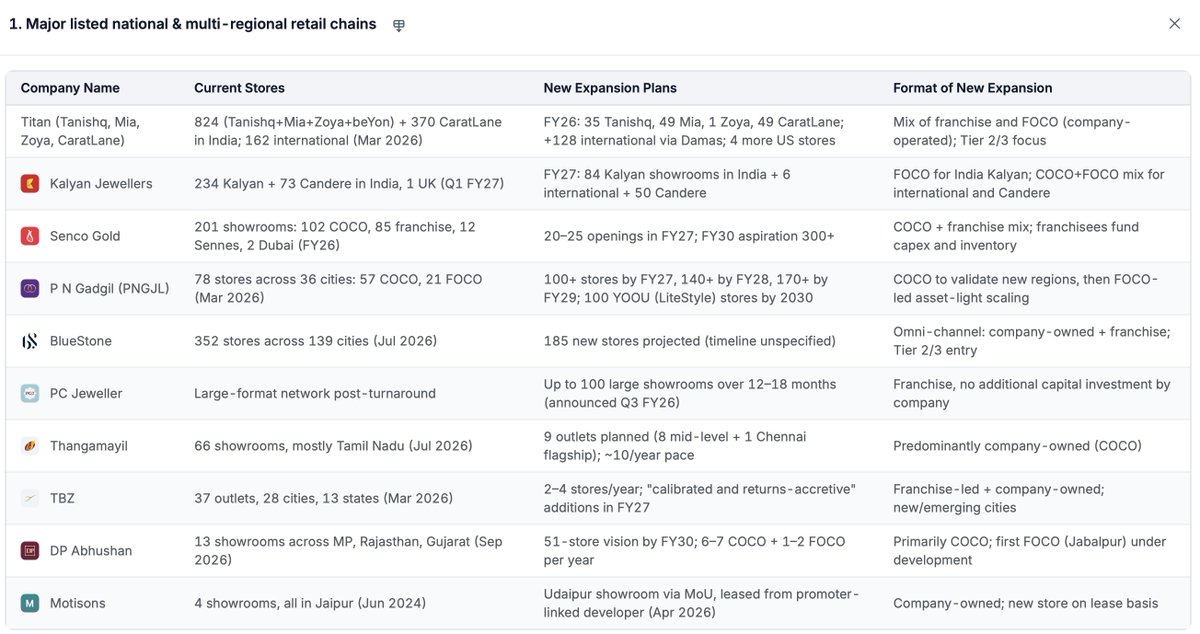Select the "Thangamayil" company name
This screenshot has height=634, width=1200.
click(x=90, y=446)
